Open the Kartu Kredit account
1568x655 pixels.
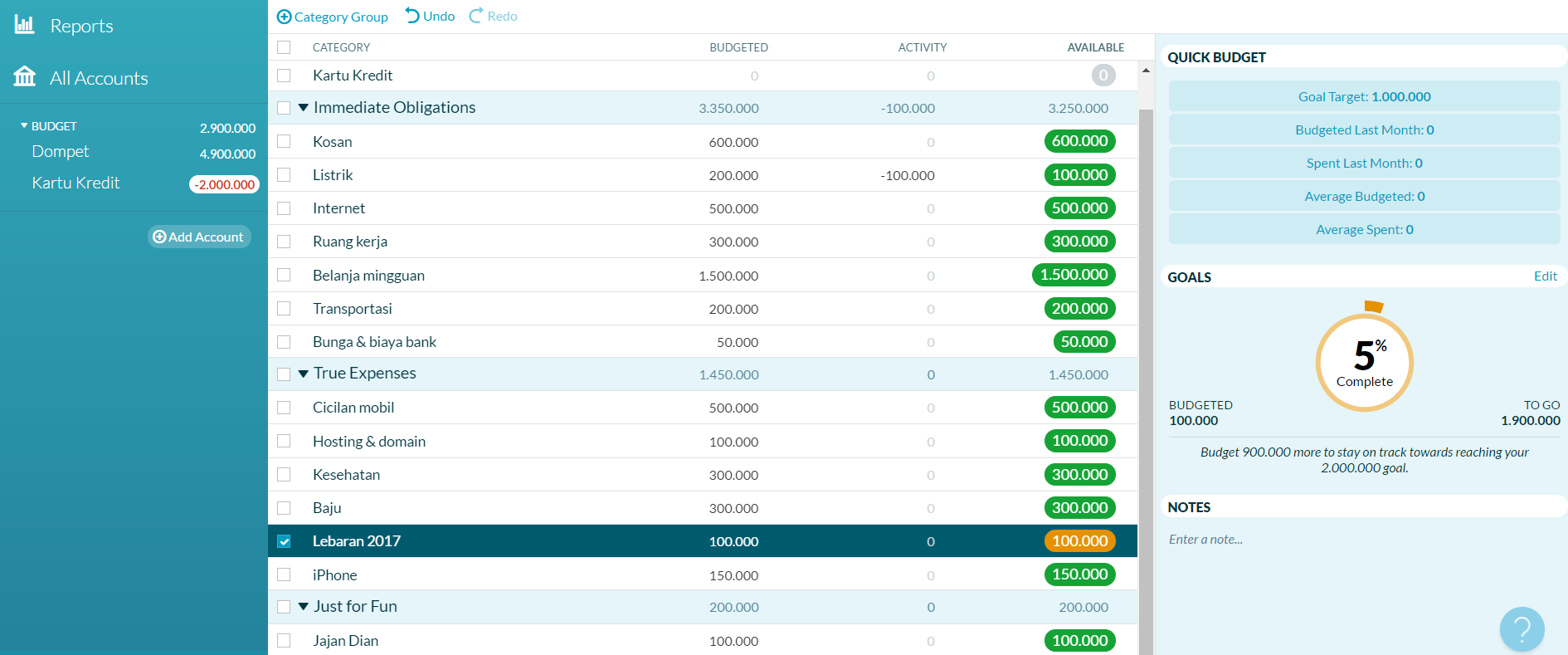point(75,183)
